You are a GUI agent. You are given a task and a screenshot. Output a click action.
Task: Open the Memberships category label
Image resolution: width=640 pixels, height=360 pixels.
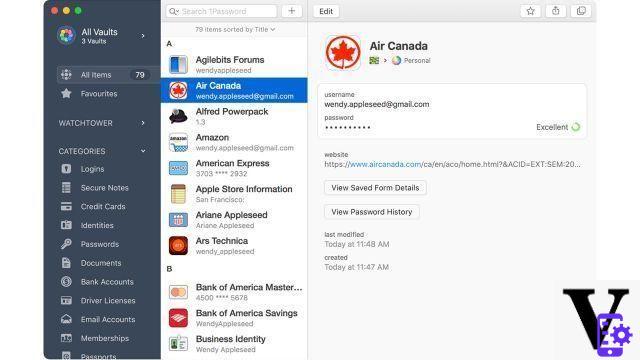105,338
